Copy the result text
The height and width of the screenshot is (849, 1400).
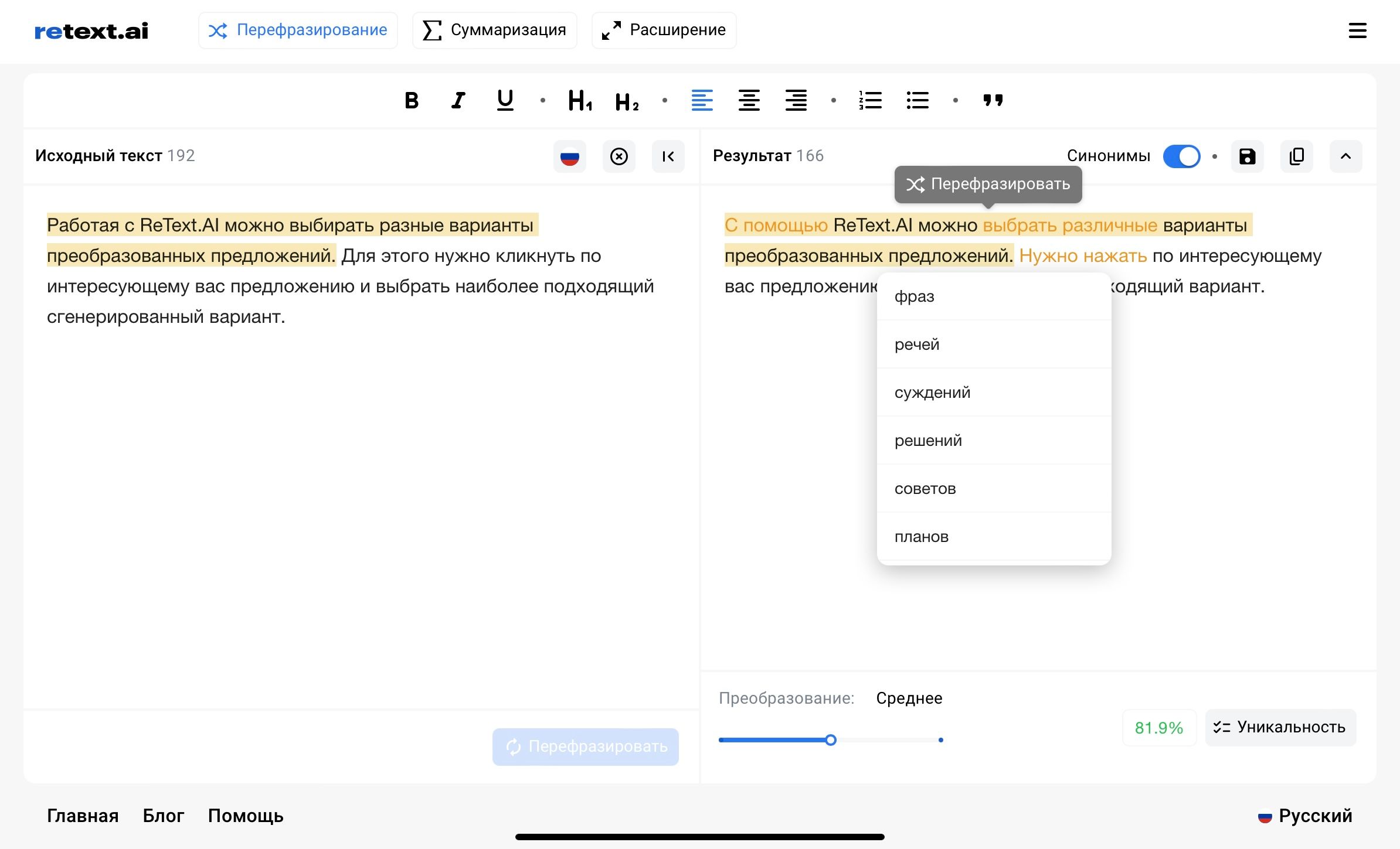(x=1296, y=156)
